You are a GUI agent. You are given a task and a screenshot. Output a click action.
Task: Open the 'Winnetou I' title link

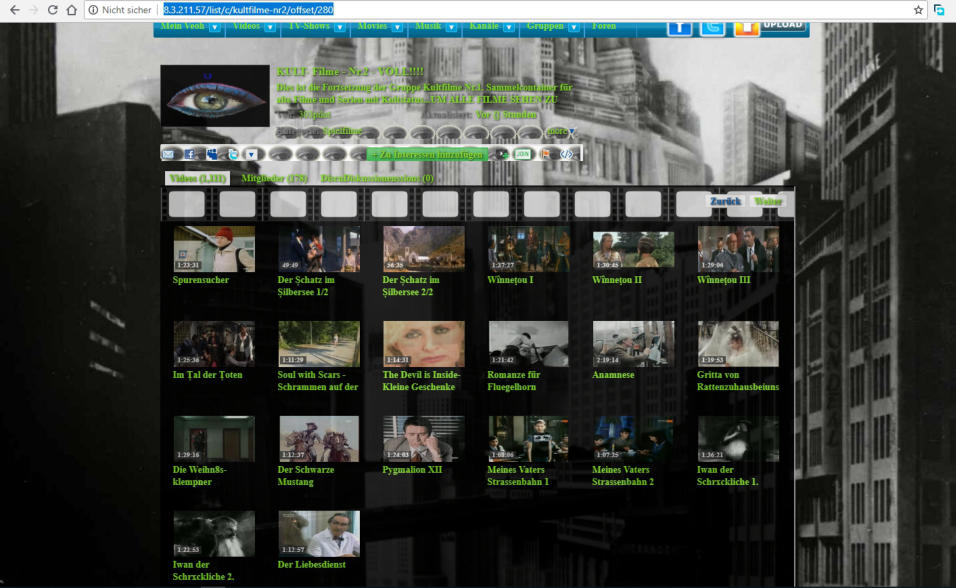point(510,280)
